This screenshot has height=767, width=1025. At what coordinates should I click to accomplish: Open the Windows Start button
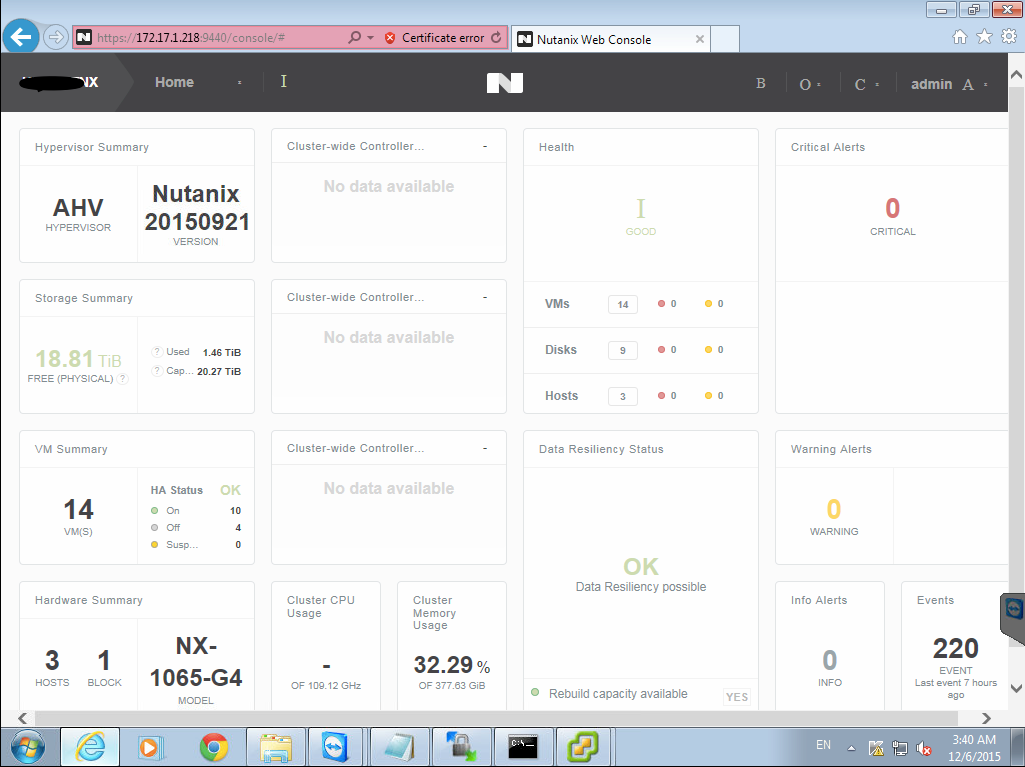tap(27, 747)
